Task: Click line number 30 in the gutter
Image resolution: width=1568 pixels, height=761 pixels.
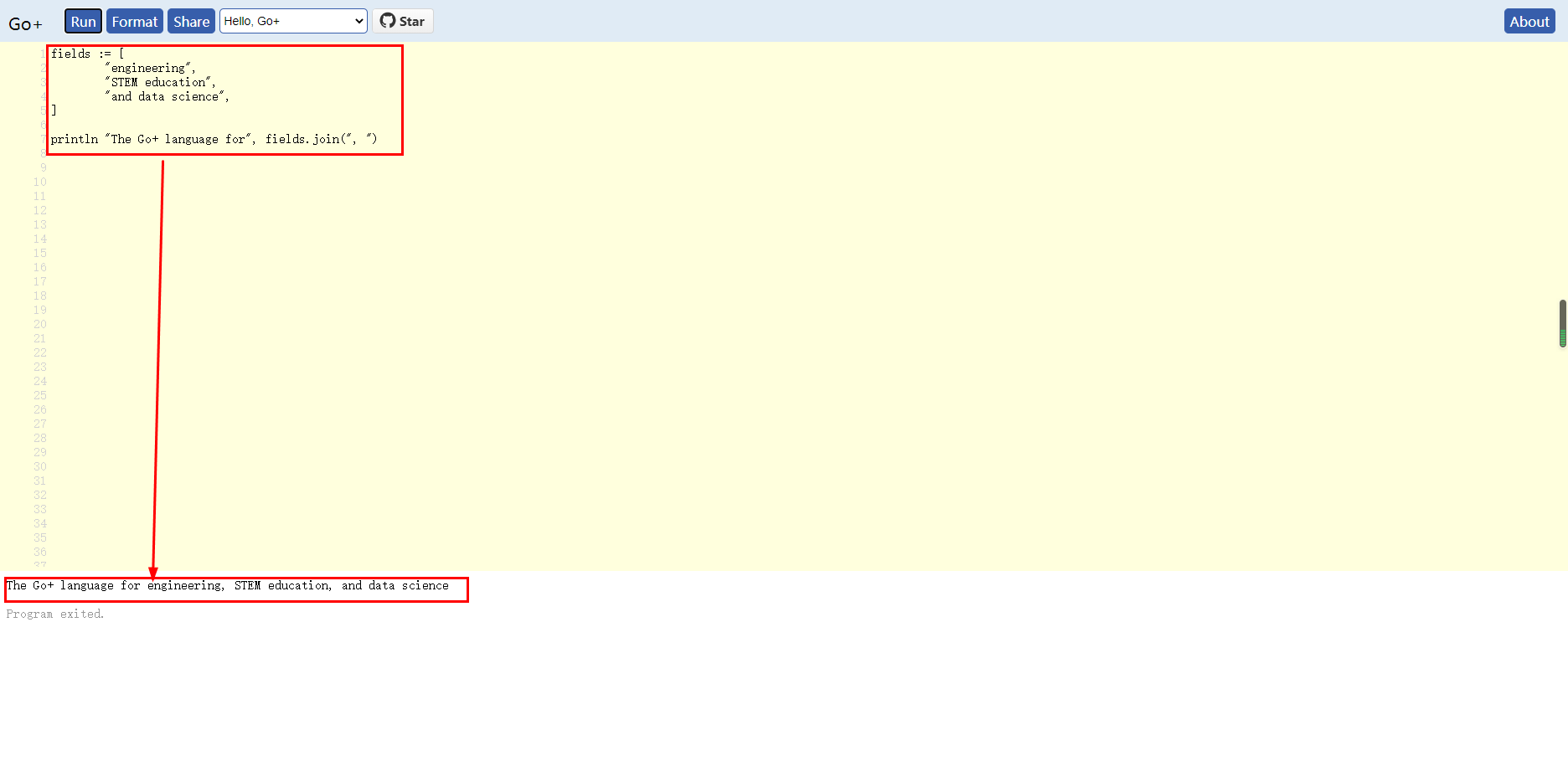Action: click(x=39, y=466)
